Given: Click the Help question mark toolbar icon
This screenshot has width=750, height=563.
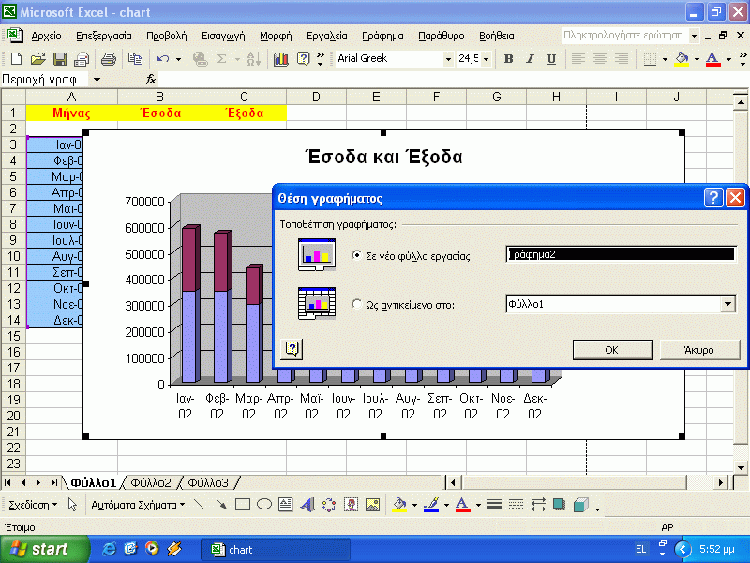Looking at the screenshot, I should [303, 59].
